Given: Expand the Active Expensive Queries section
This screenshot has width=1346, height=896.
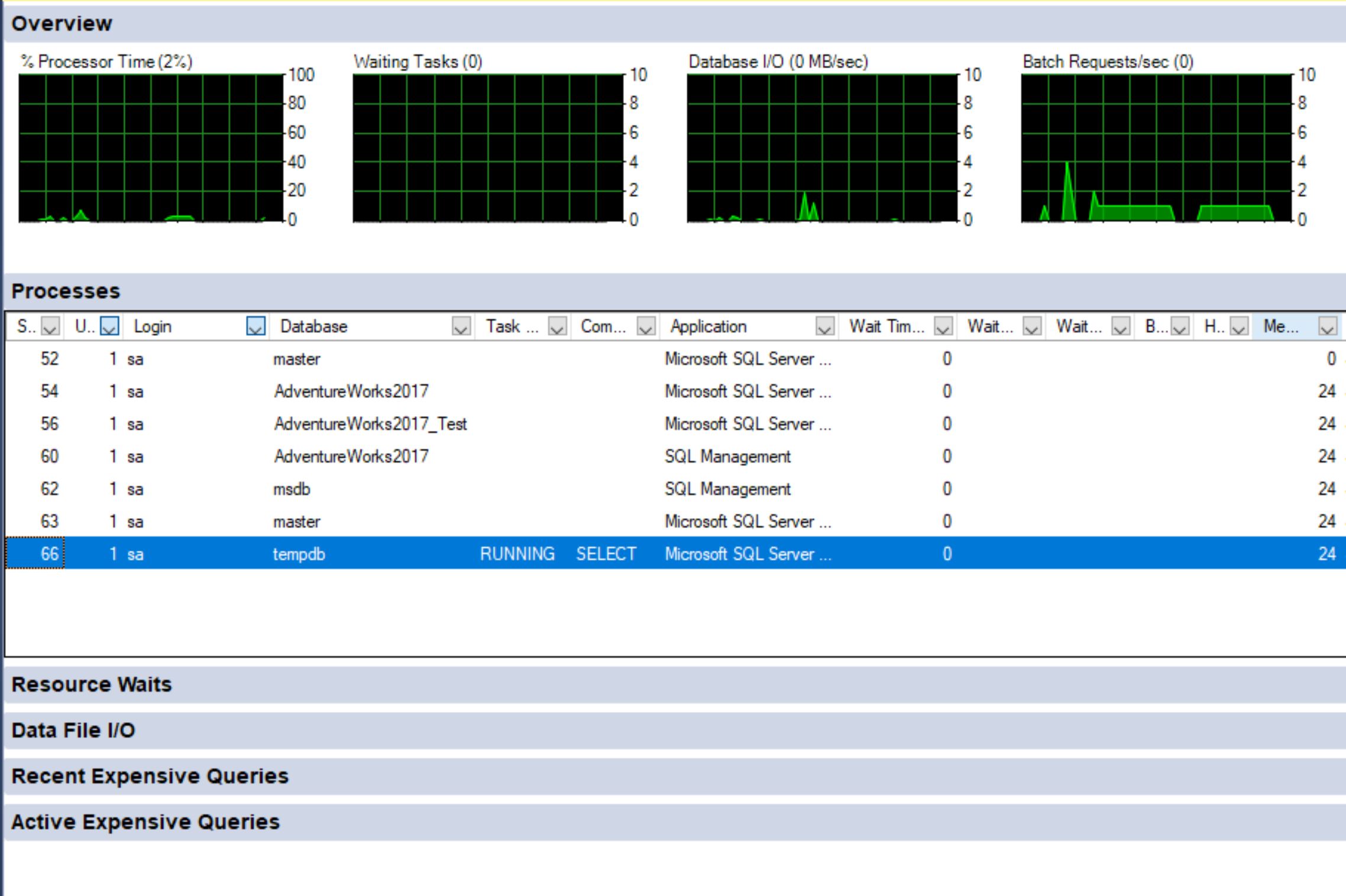Looking at the screenshot, I should [x=145, y=822].
